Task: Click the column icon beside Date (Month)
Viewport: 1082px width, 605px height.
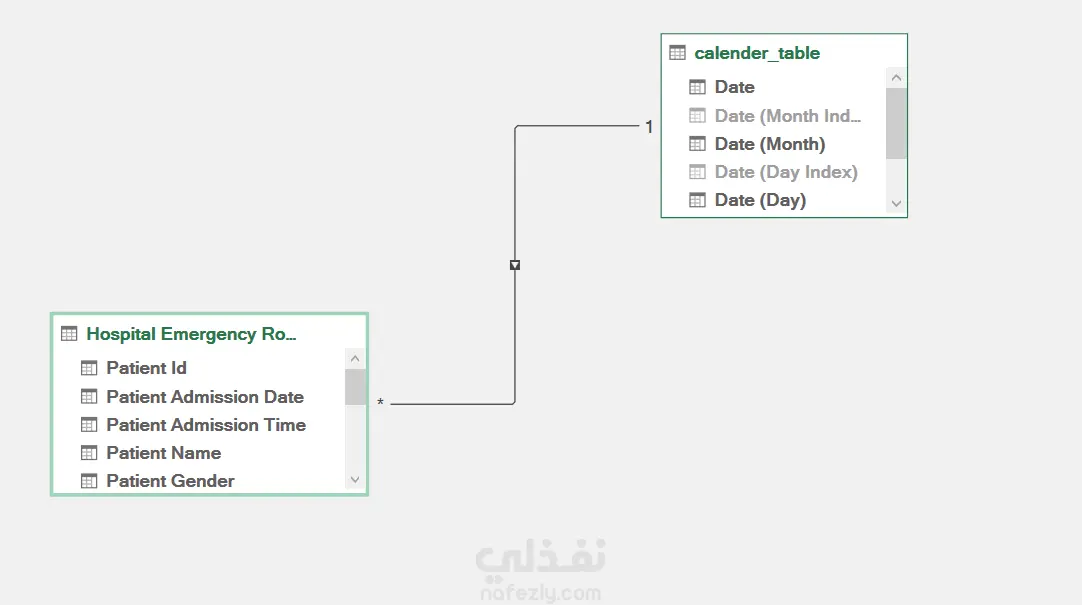Action: (x=697, y=144)
